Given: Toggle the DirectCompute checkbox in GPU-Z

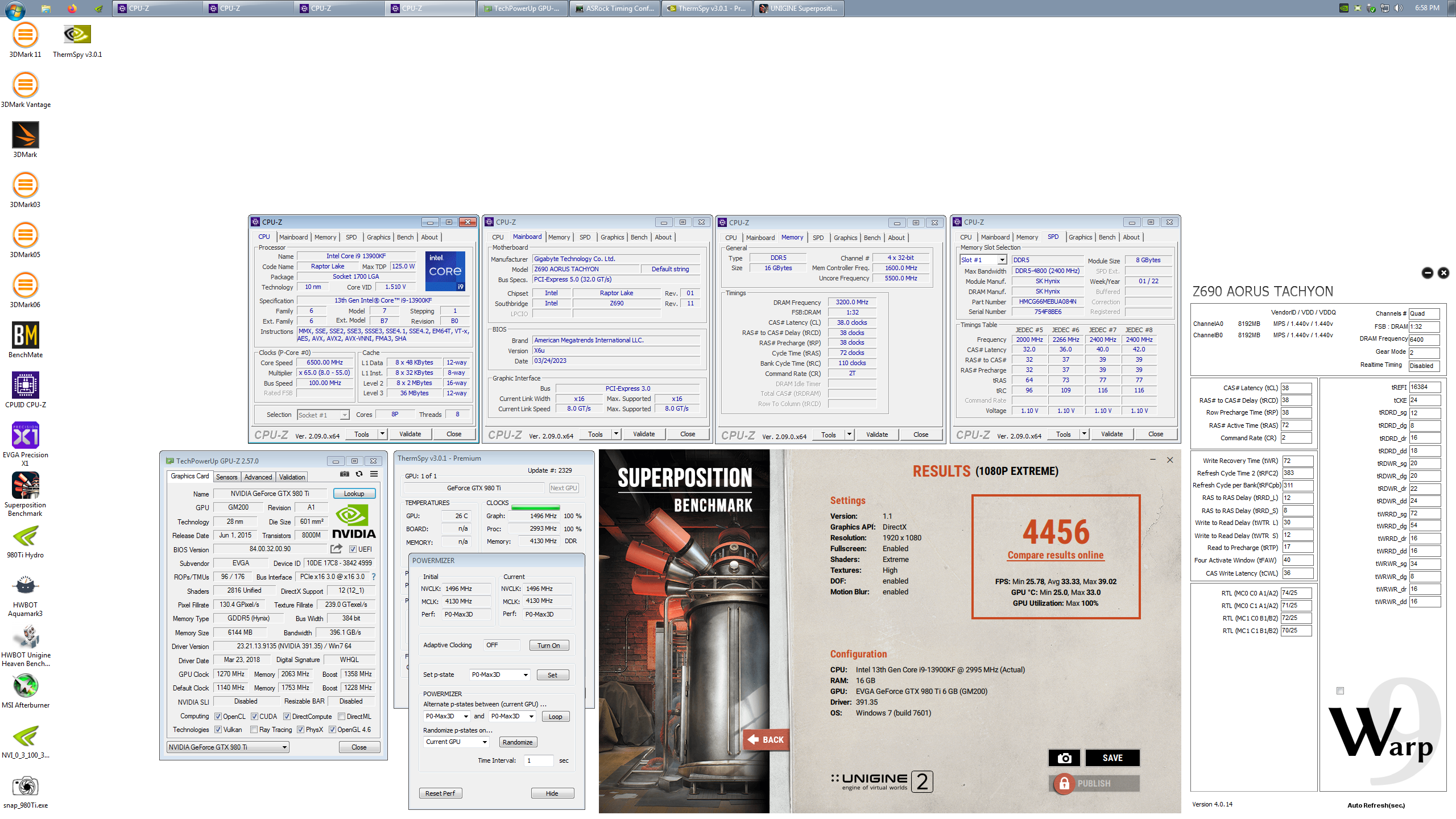Looking at the screenshot, I should (287, 717).
